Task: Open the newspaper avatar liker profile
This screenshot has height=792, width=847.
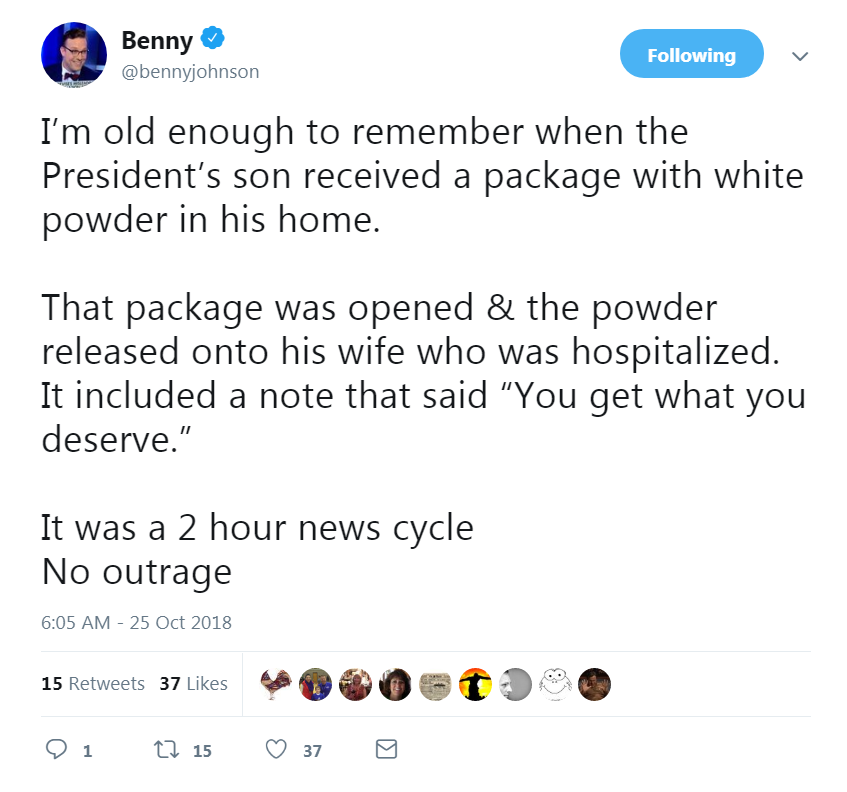Action: click(435, 684)
